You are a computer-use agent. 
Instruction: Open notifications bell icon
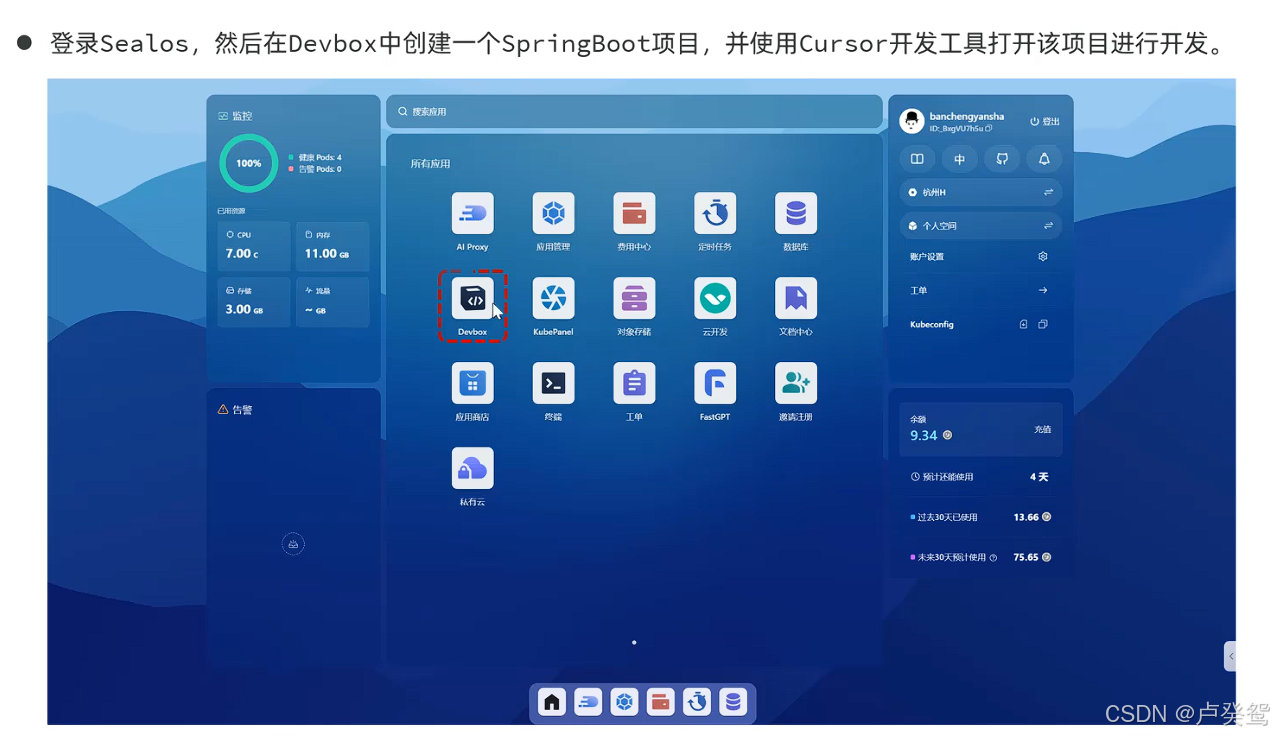(x=1044, y=159)
